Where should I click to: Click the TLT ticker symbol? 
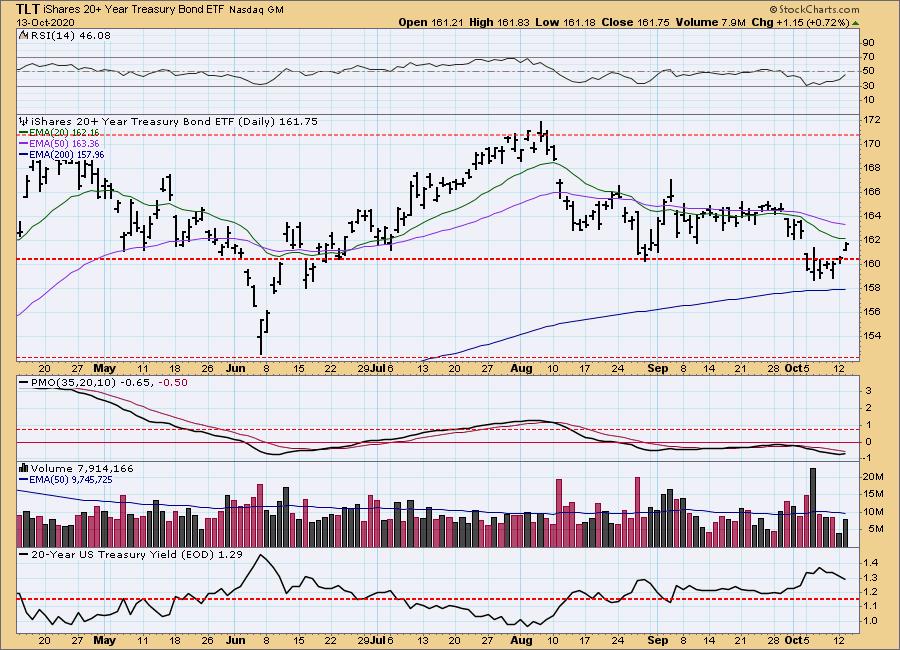[x=27, y=9]
